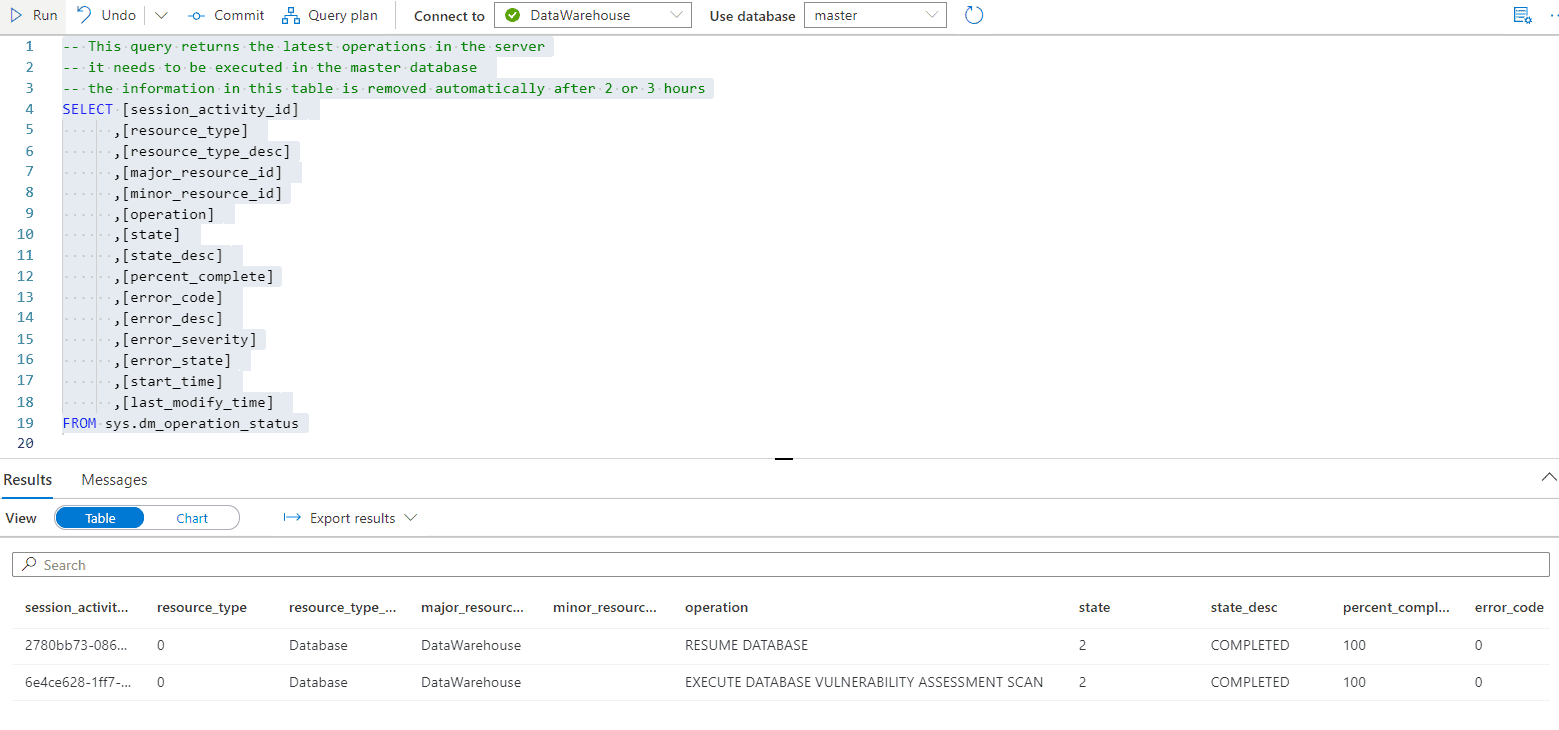Click the [operation] column on line 9
This screenshot has width=1559, height=730.
pos(168,214)
